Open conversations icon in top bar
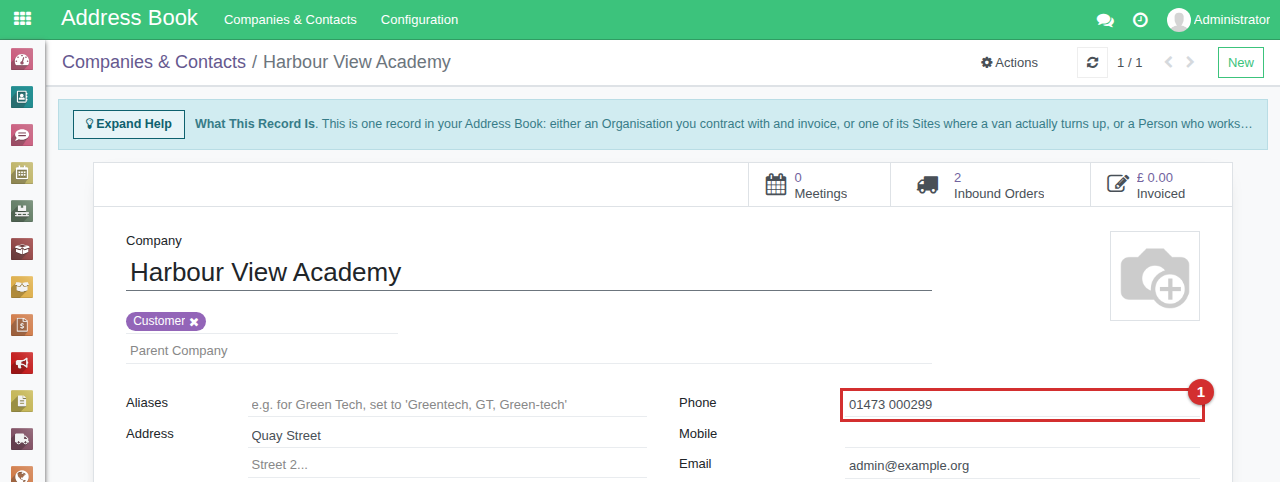Screen dimensions: 1280x482 tap(1105, 20)
